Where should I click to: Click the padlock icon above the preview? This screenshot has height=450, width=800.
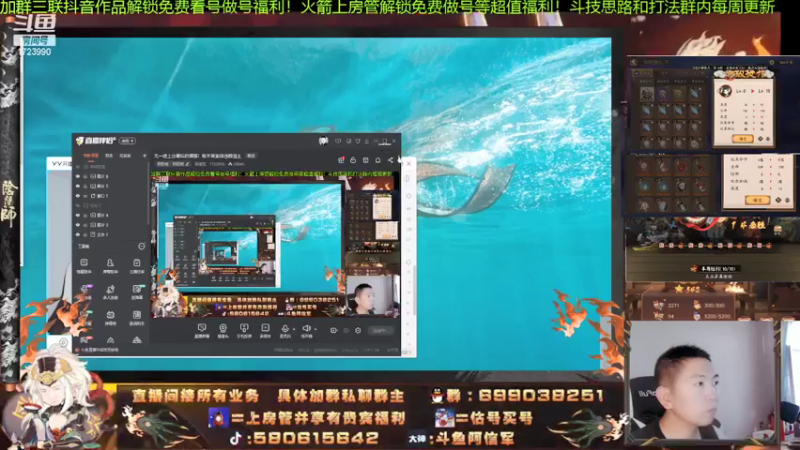point(353,160)
